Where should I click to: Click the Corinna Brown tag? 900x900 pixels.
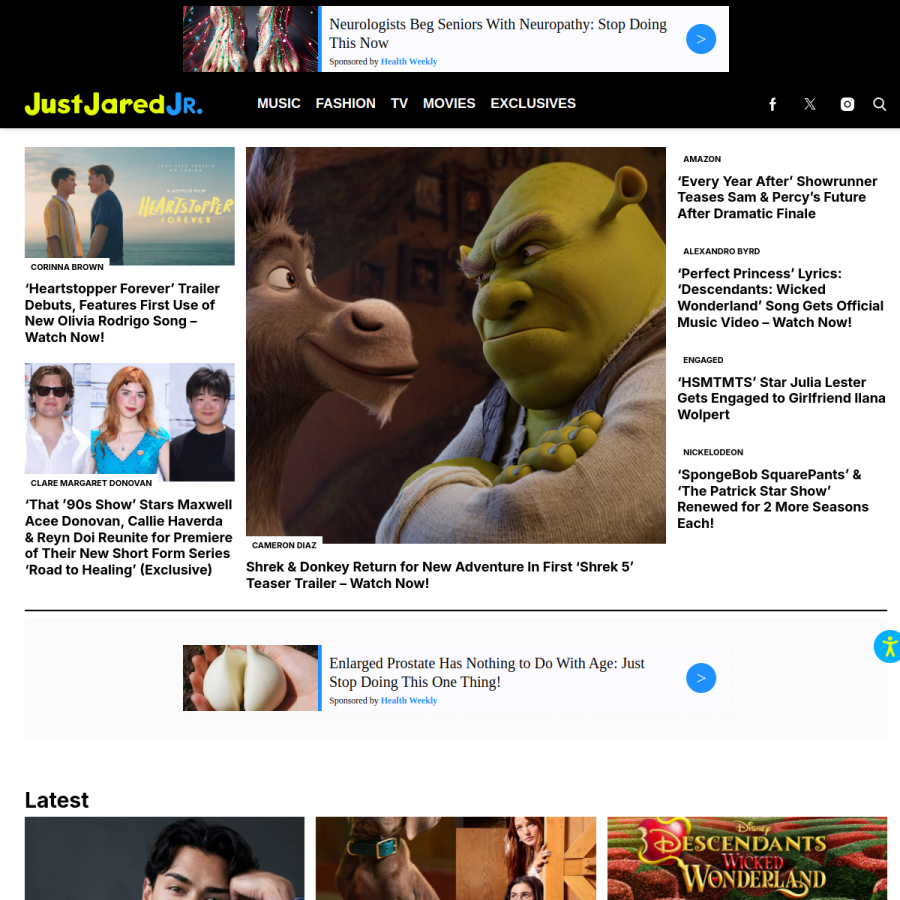67,267
